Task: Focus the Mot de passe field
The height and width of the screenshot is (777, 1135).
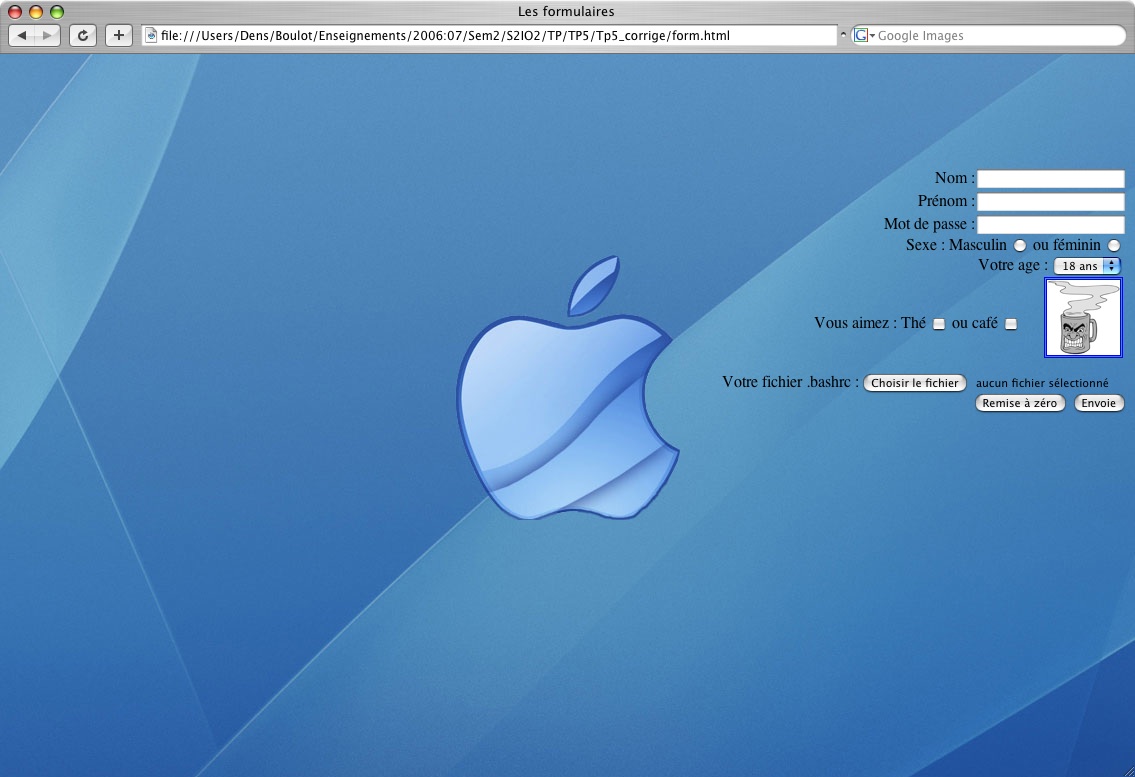Action: point(1050,224)
